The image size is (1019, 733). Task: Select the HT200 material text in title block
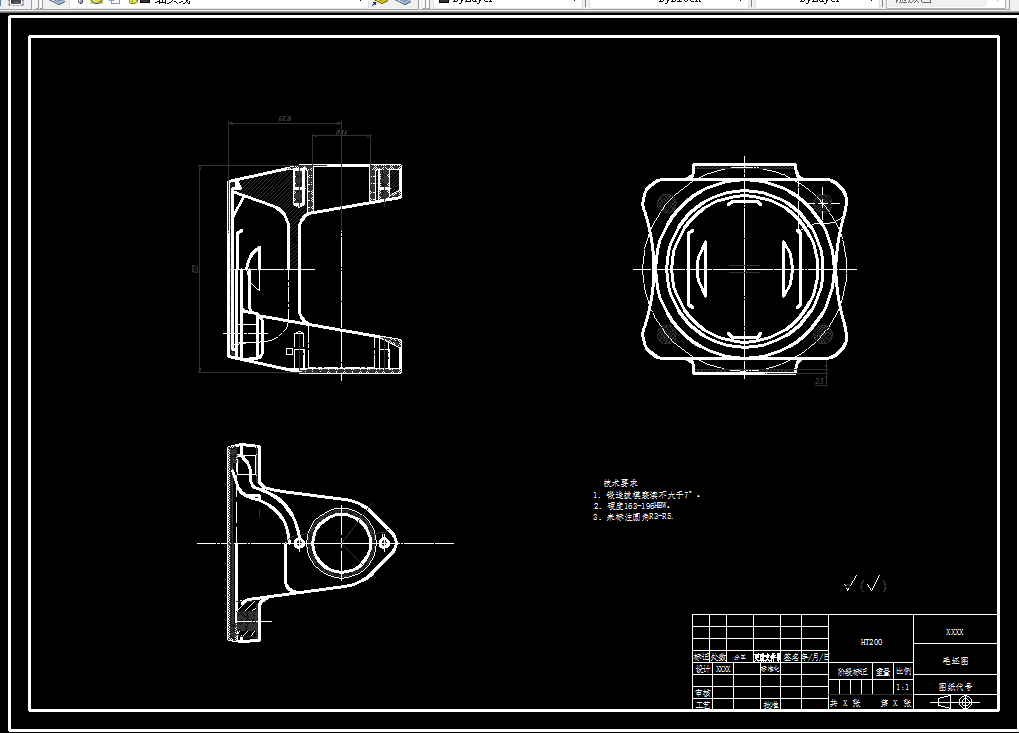coord(871,642)
